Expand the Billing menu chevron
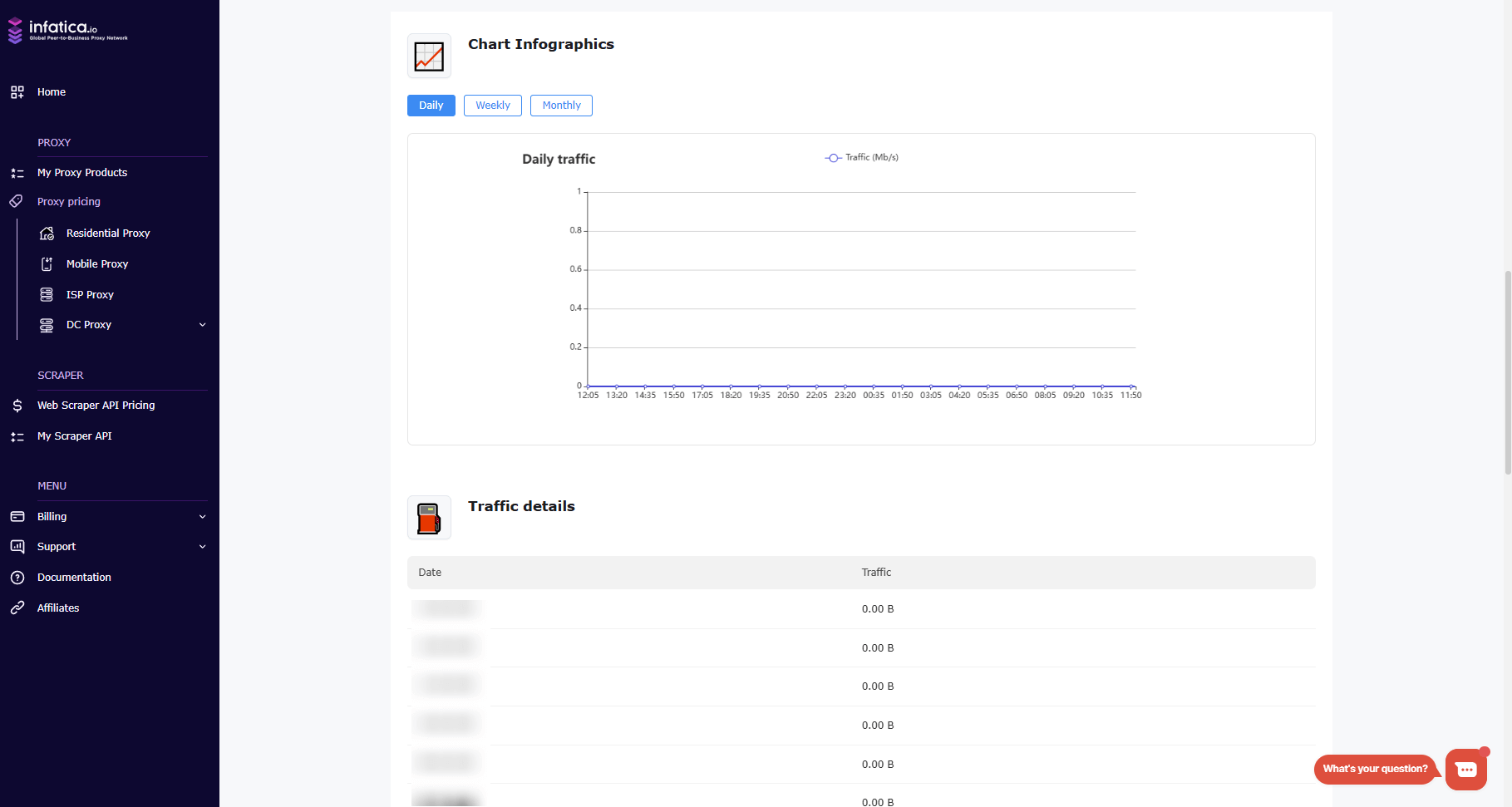This screenshot has width=1512, height=807. [202, 517]
